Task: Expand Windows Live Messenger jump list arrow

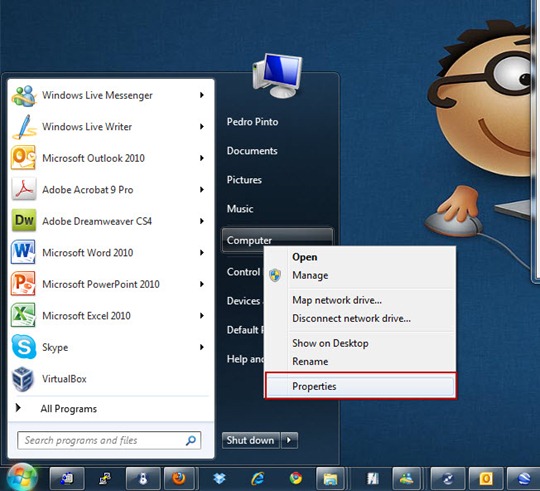Action: tap(202, 95)
